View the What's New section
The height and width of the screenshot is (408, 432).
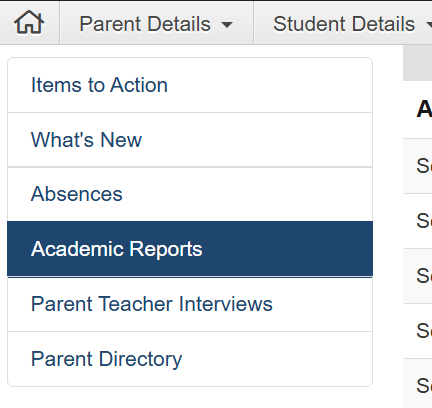coord(190,140)
